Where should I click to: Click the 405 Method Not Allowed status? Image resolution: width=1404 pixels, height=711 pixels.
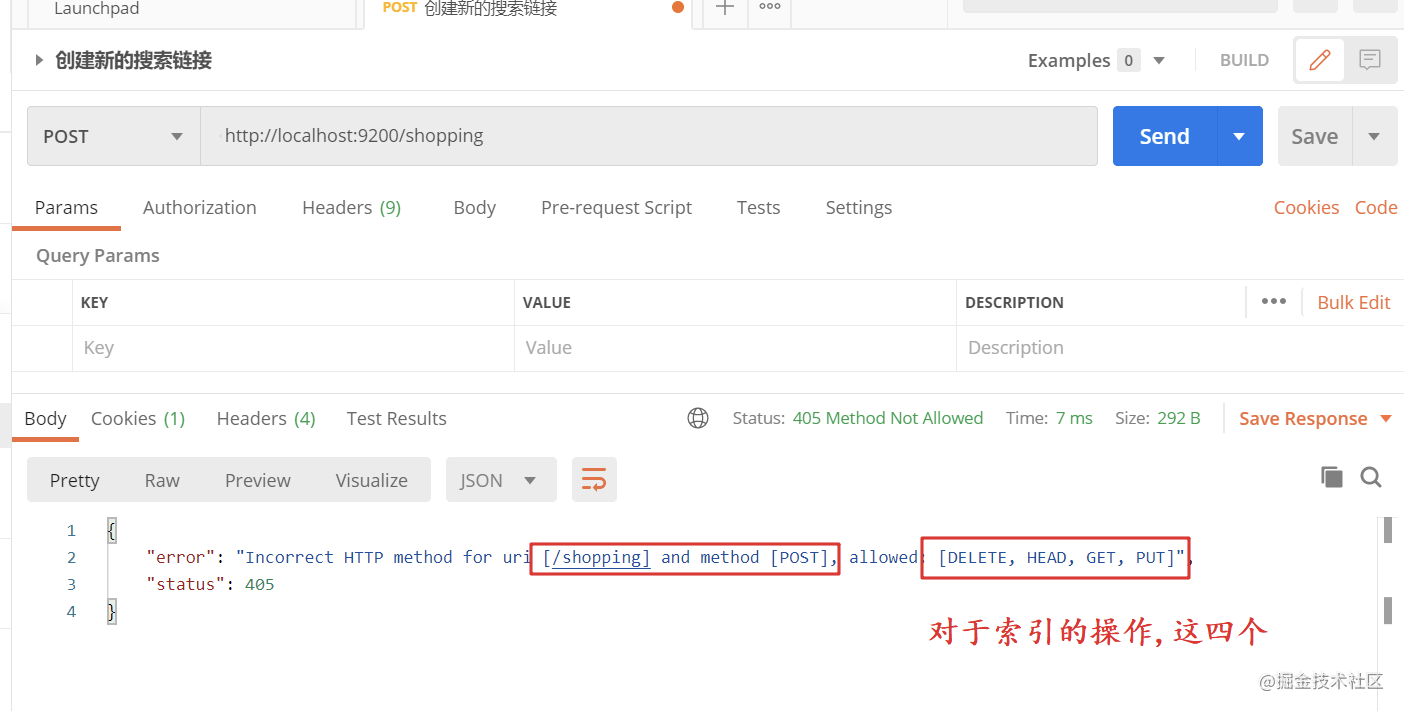[x=888, y=418]
